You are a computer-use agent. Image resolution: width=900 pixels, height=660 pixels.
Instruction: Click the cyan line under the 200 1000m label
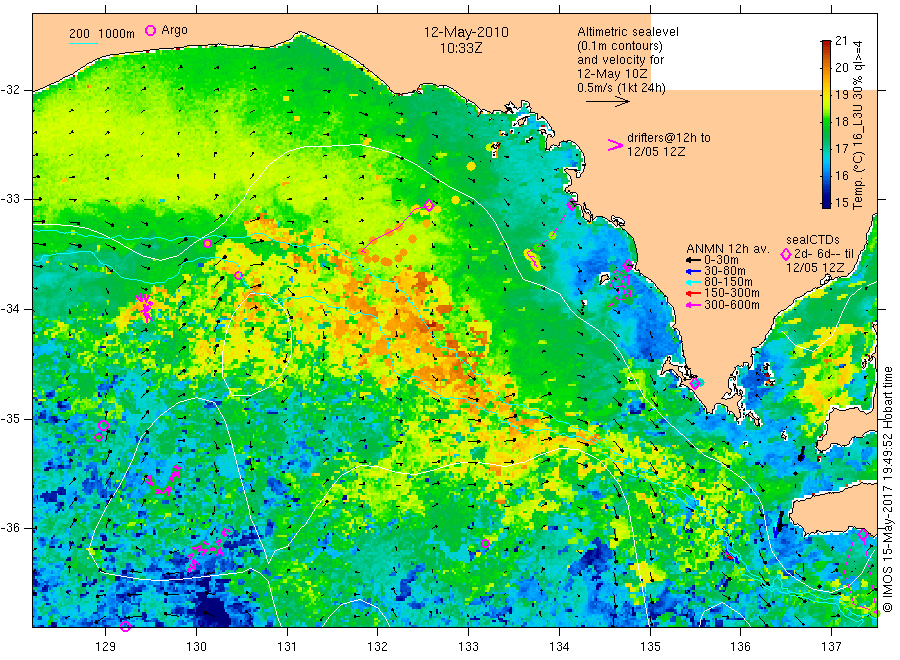[x=83, y=43]
